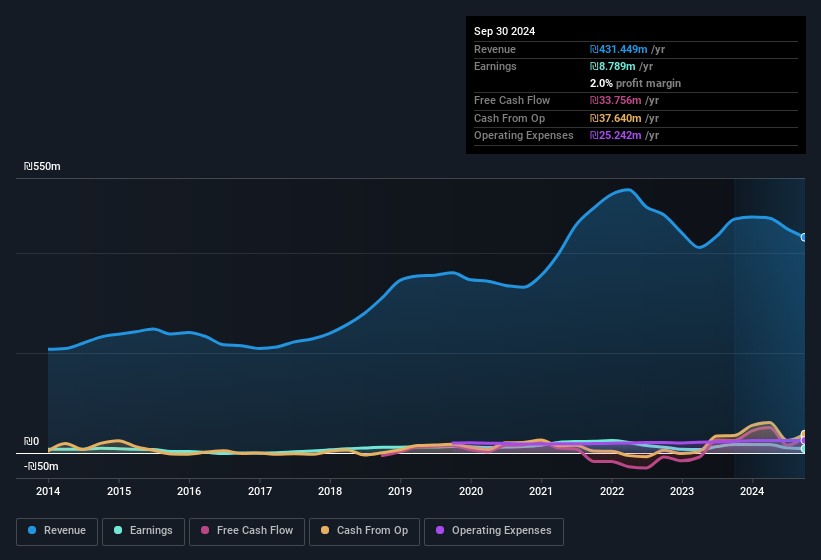
Task: Click the ₪37.640m cash from op value
Action: (615, 118)
